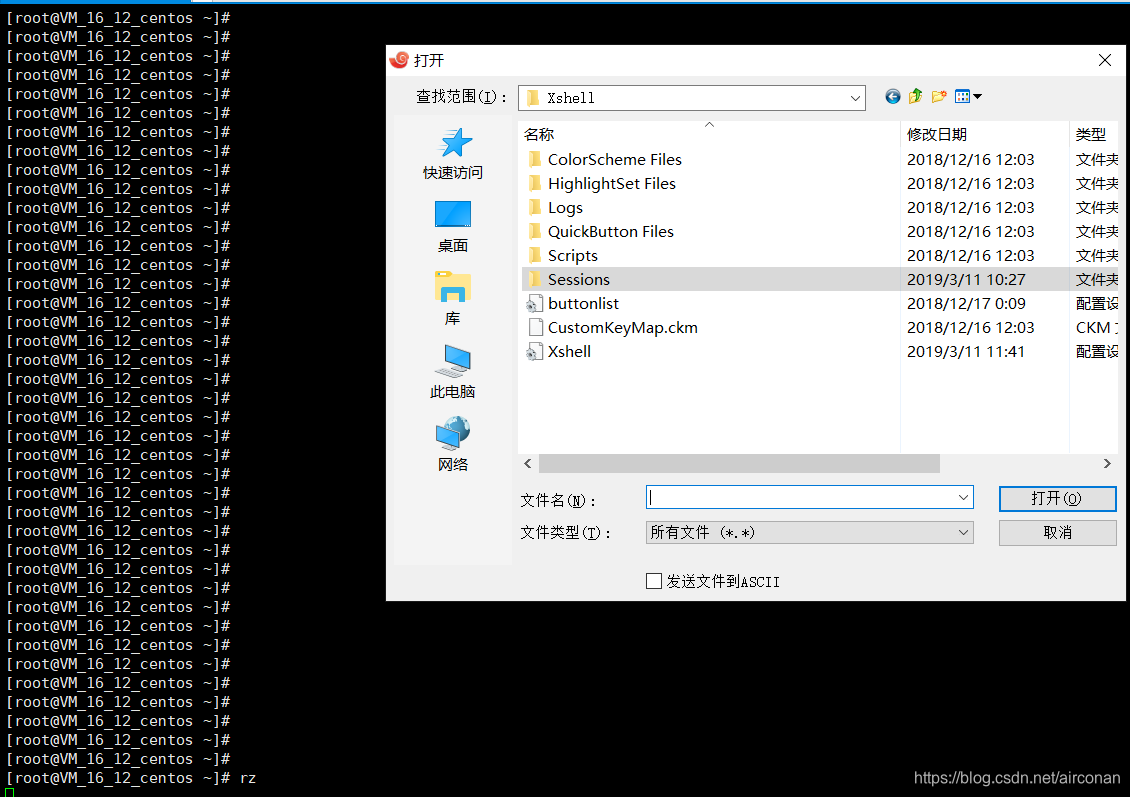The width and height of the screenshot is (1130, 797).
Task: Click Sessions date 2019/3/11 10:27
Action: click(x=966, y=280)
